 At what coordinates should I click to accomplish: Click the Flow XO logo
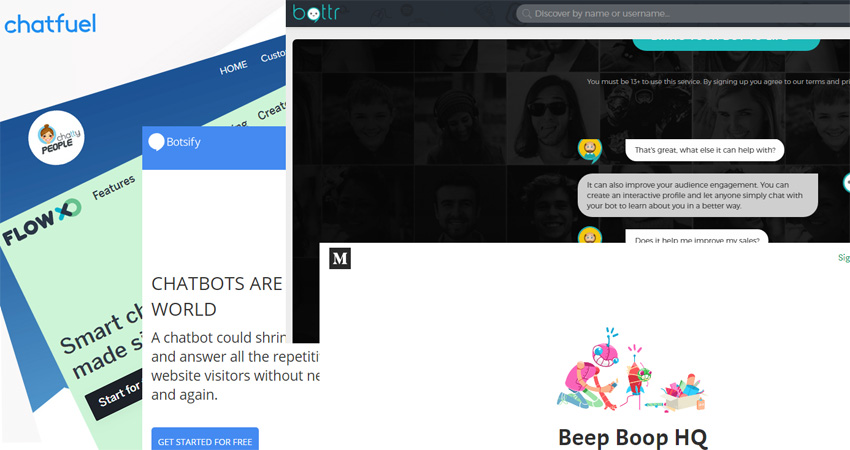(42, 222)
